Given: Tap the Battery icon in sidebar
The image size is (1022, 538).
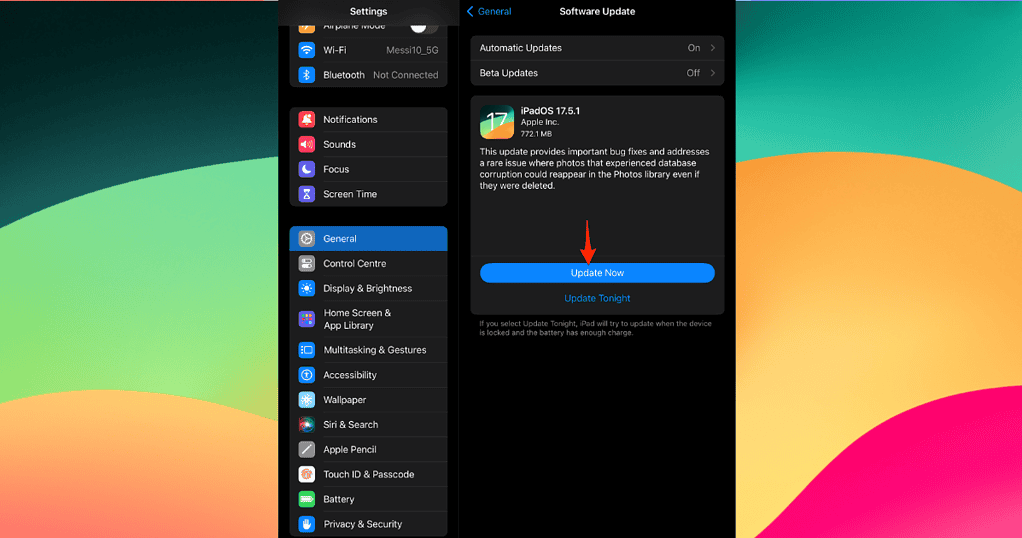Looking at the screenshot, I should pyautogui.click(x=306, y=499).
